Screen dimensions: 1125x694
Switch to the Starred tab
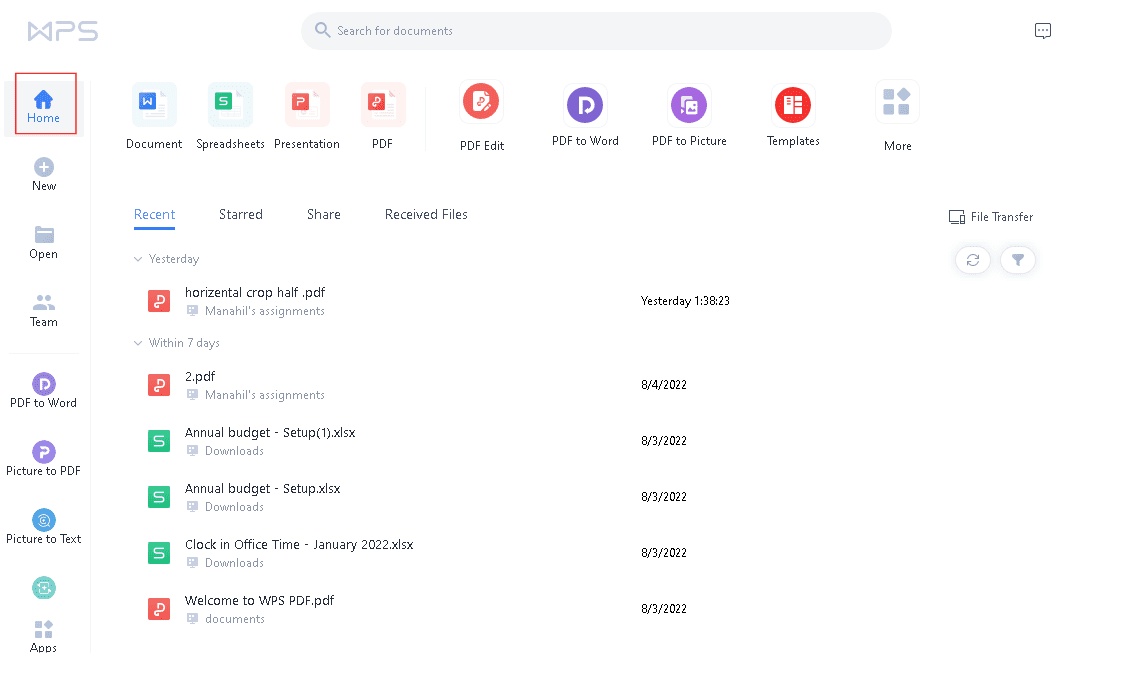(241, 214)
